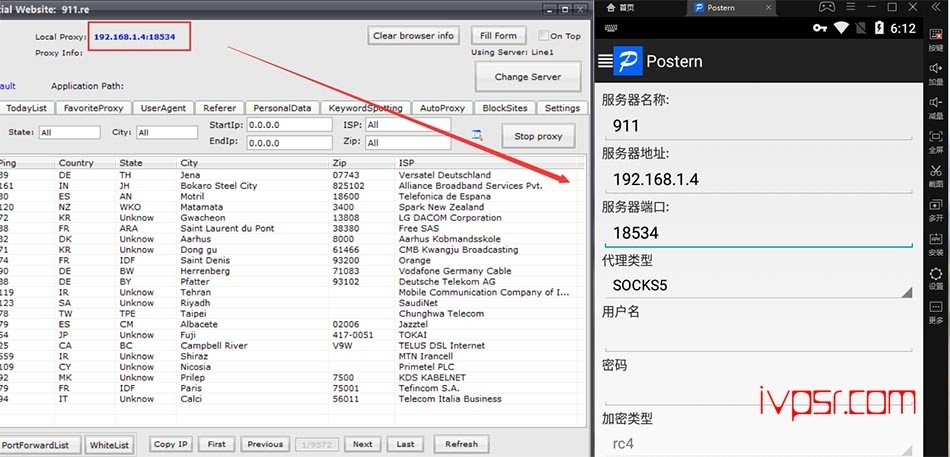Screen dimensions: 950x457
Task: Click the ISP filter field
Action: pyautogui.click(x=408, y=125)
